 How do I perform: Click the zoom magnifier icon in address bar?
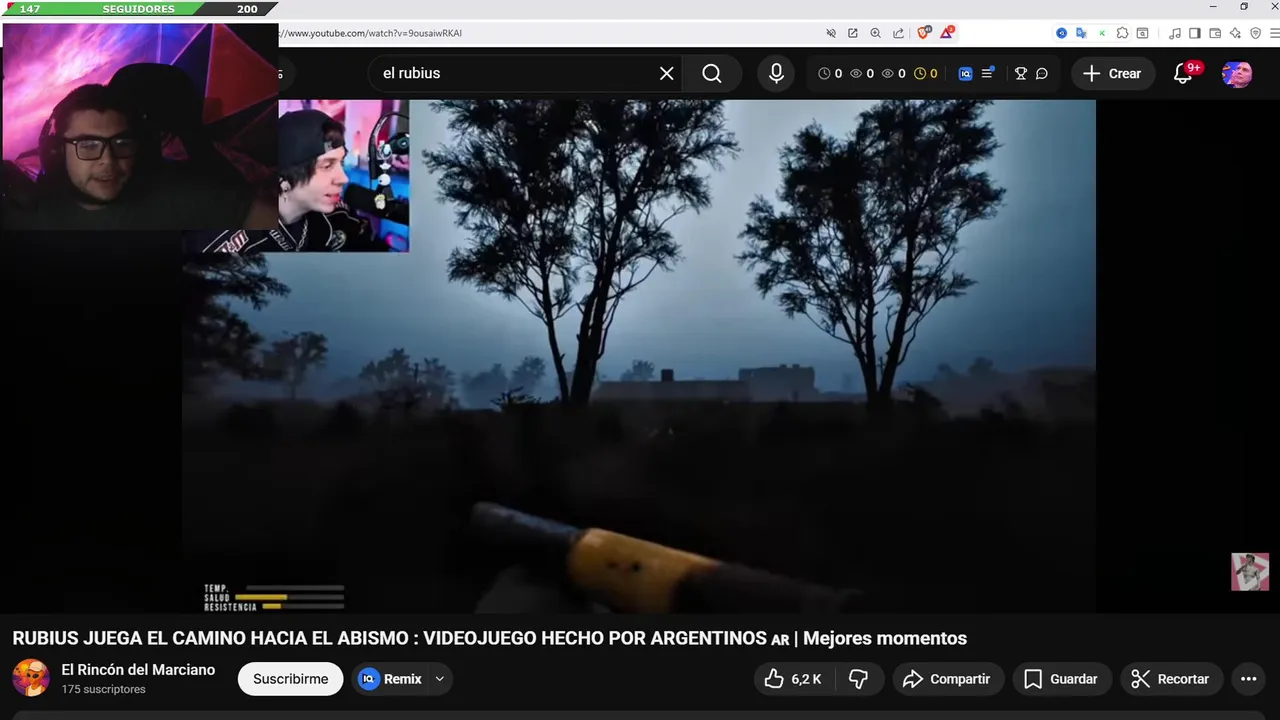[875, 33]
